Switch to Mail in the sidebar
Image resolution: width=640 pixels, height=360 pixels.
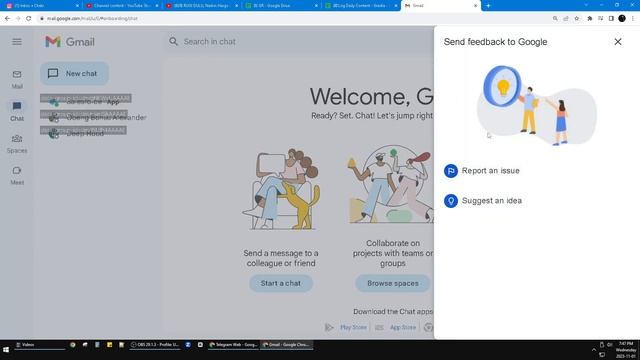point(17,79)
